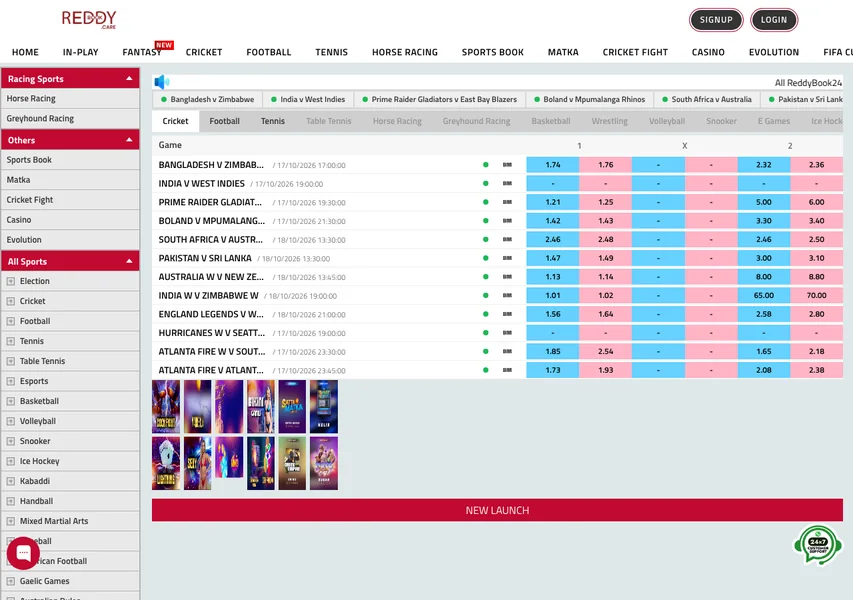Open PAKISTAN V SRI LANKA match

pyautogui.click(x=205, y=258)
